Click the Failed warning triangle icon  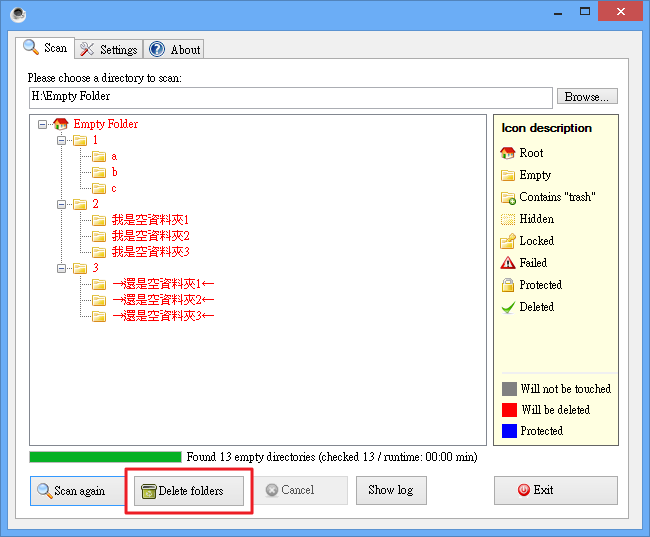click(x=508, y=263)
